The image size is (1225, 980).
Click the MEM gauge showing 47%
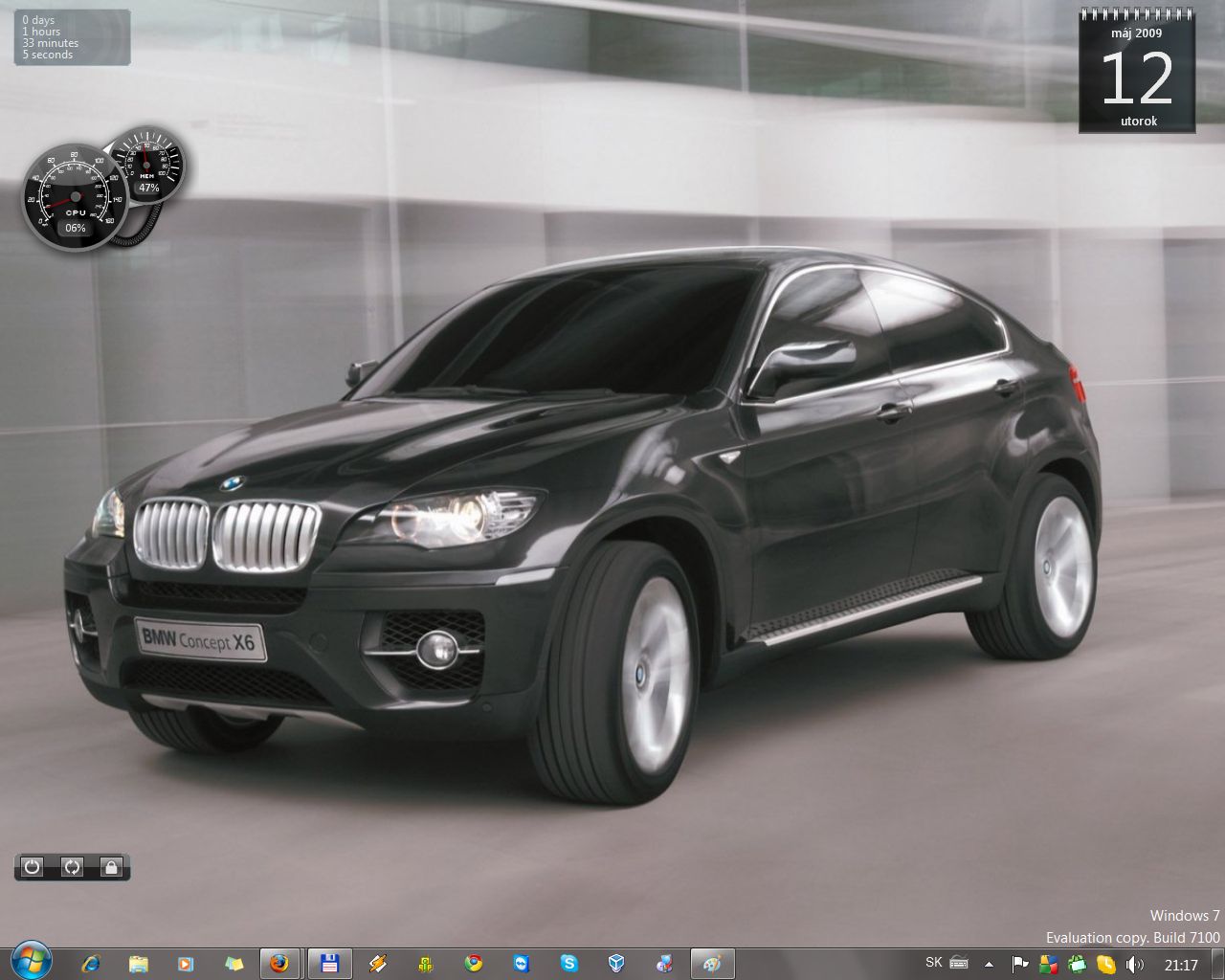pos(146,165)
